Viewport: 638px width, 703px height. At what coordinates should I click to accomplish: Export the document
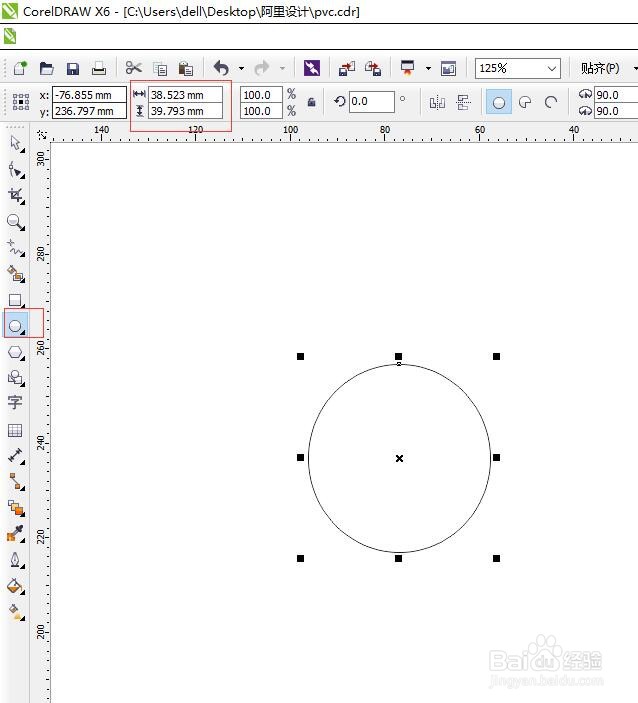[373, 68]
